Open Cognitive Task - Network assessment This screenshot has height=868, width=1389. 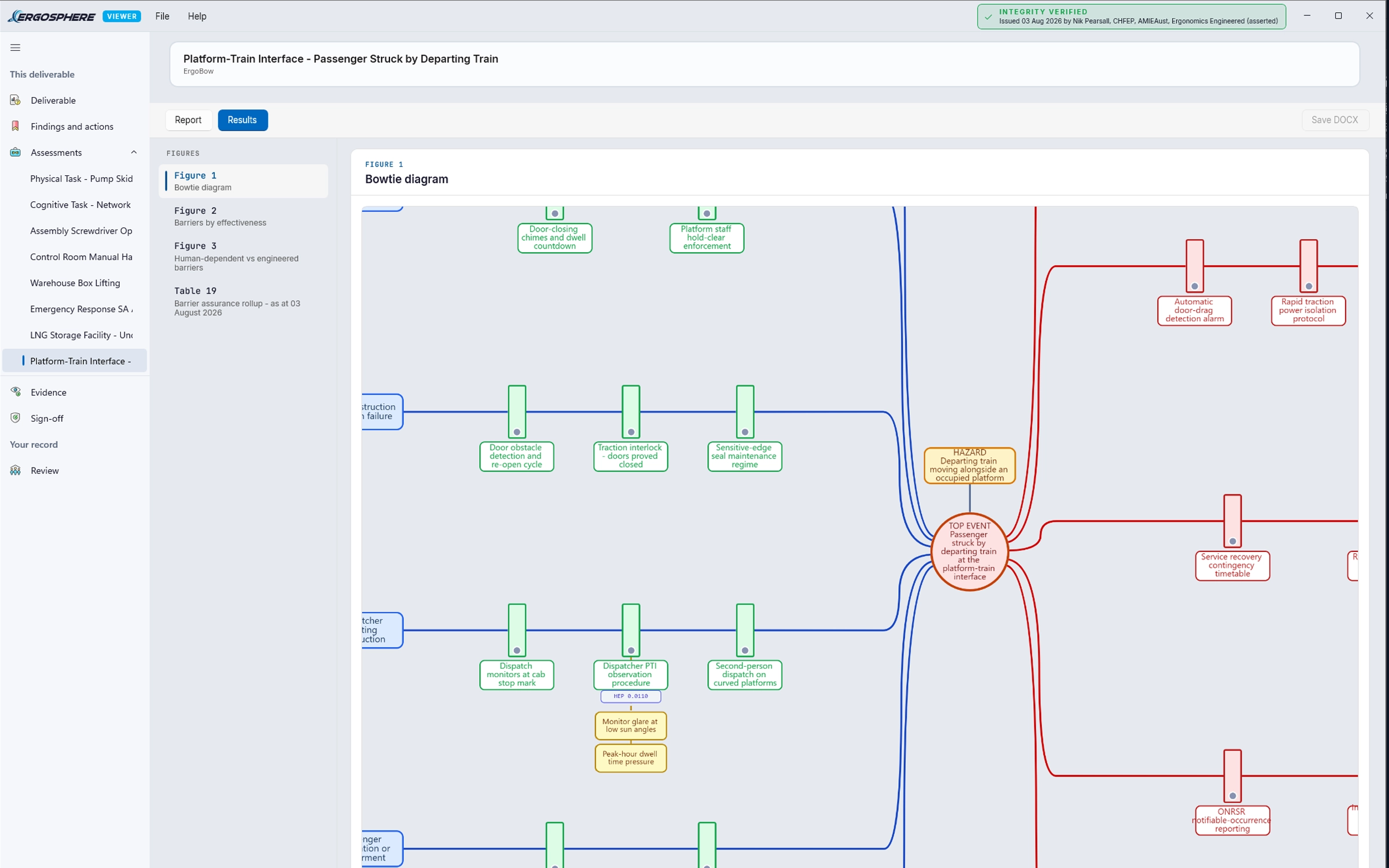[x=80, y=204]
